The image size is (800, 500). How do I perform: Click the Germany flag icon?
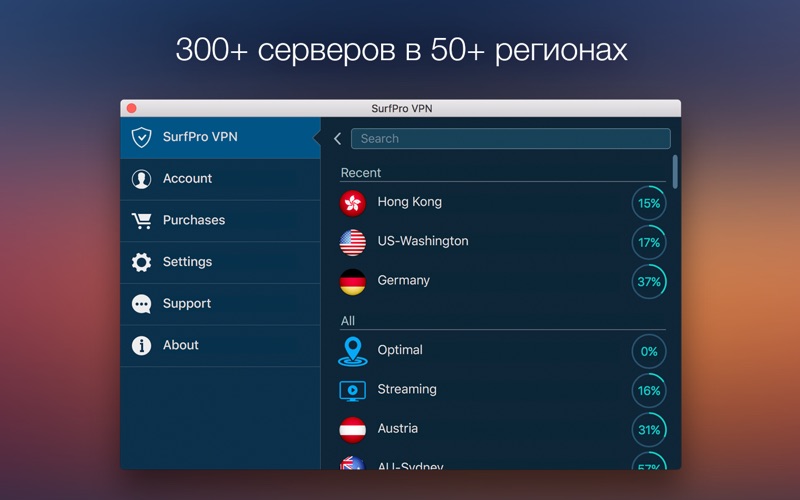[353, 282]
